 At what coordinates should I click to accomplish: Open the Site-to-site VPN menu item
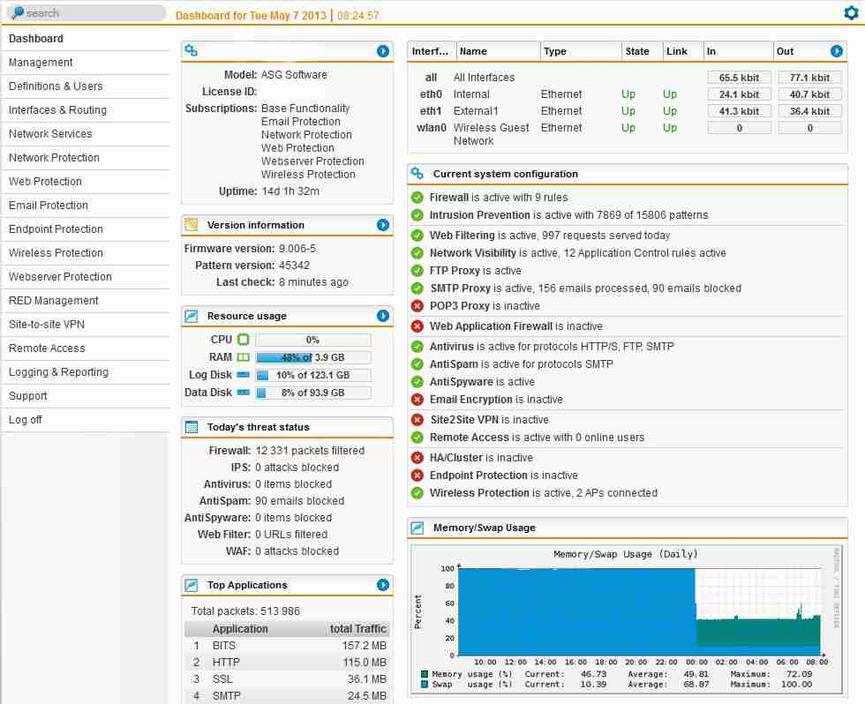pos(46,324)
